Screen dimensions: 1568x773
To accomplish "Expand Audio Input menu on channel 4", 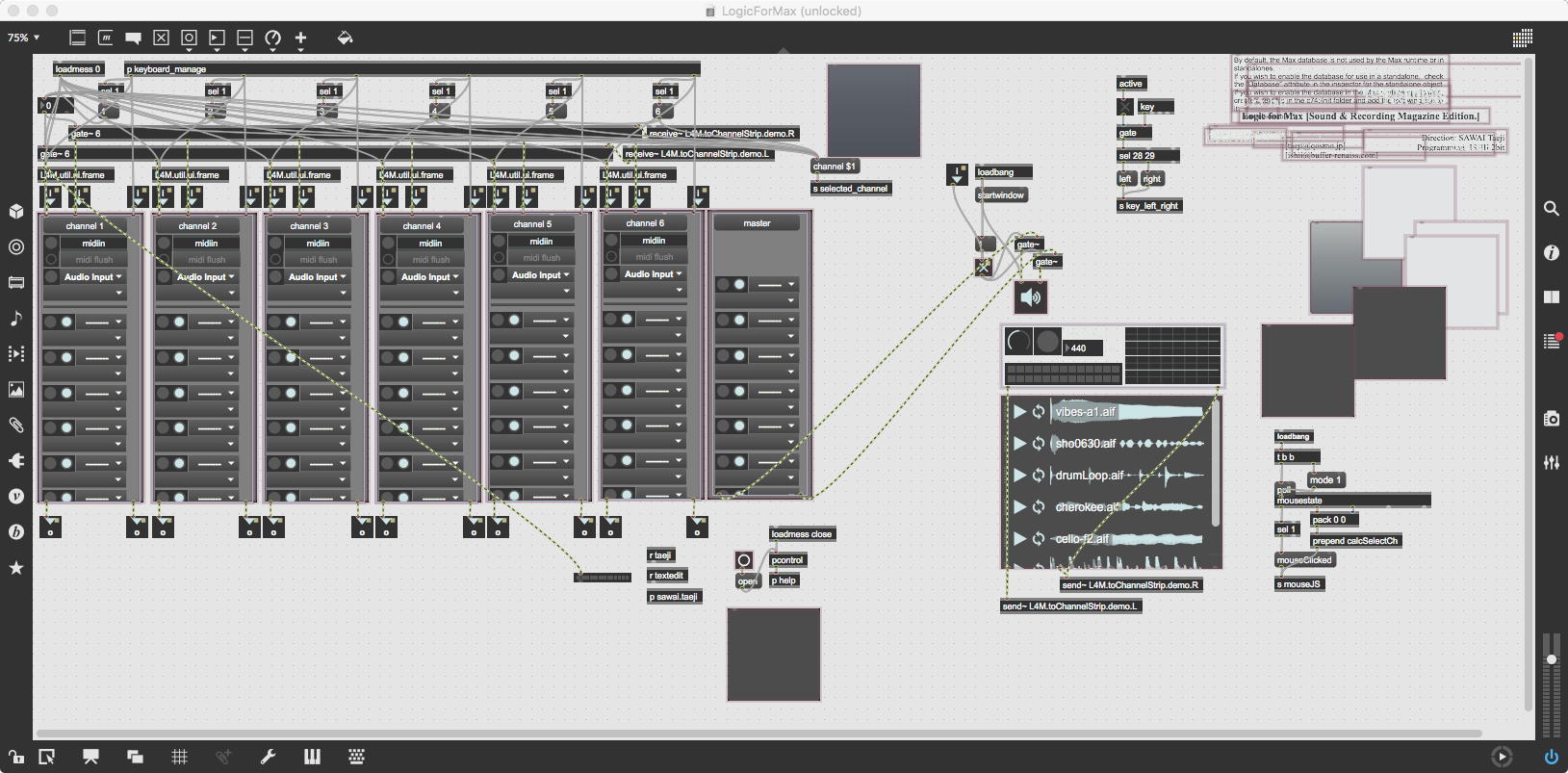I will point(430,277).
